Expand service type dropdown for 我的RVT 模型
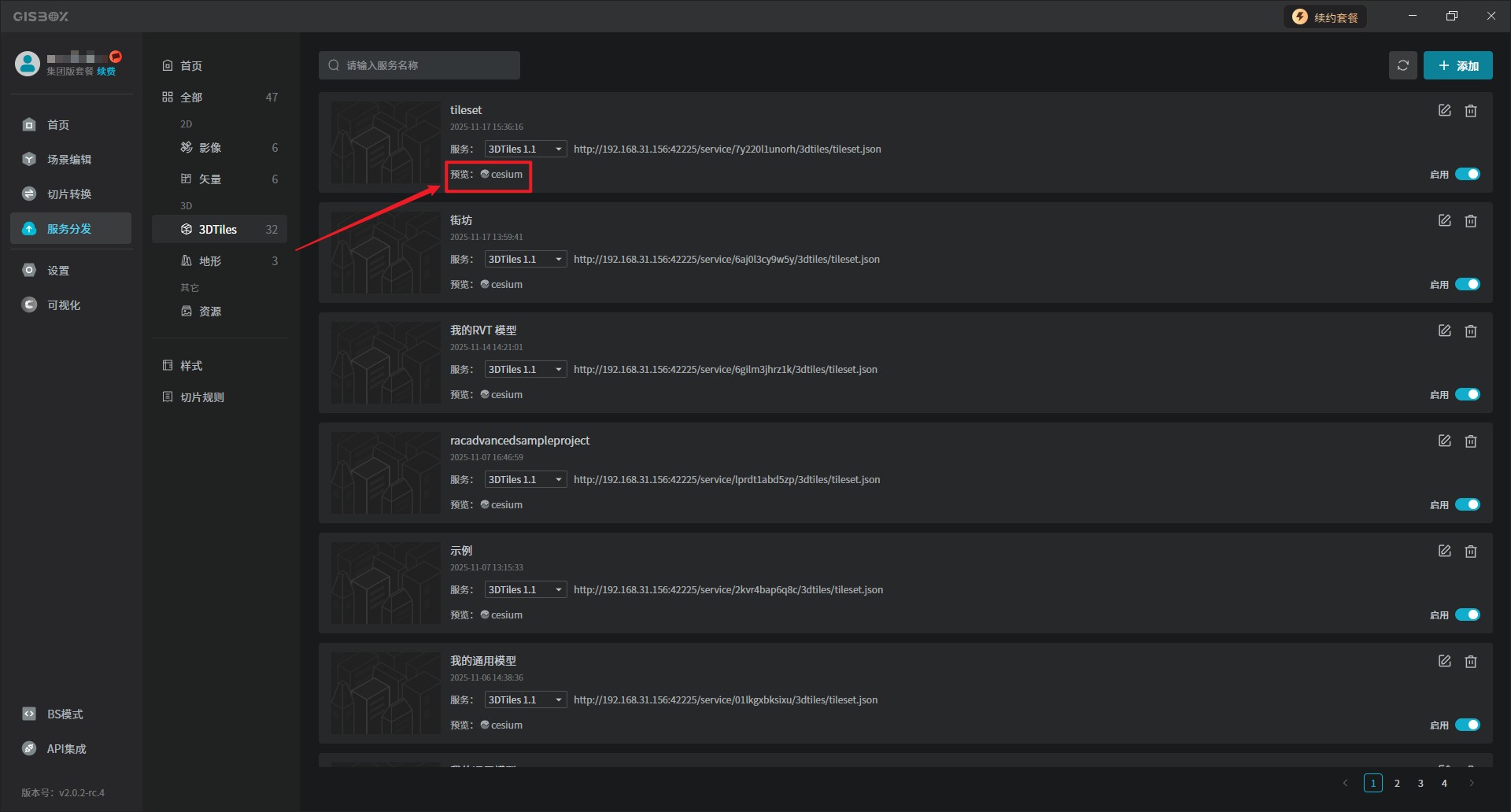The image size is (1511, 812). click(x=525, y=370)
